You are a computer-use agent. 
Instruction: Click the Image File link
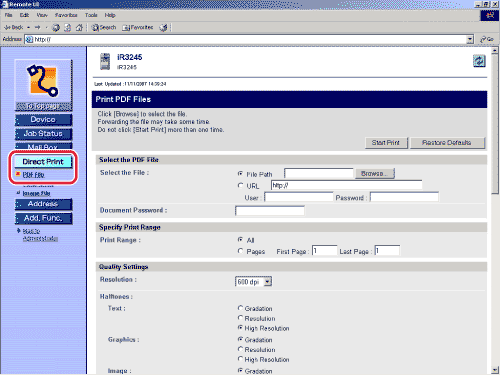point(36,193)
